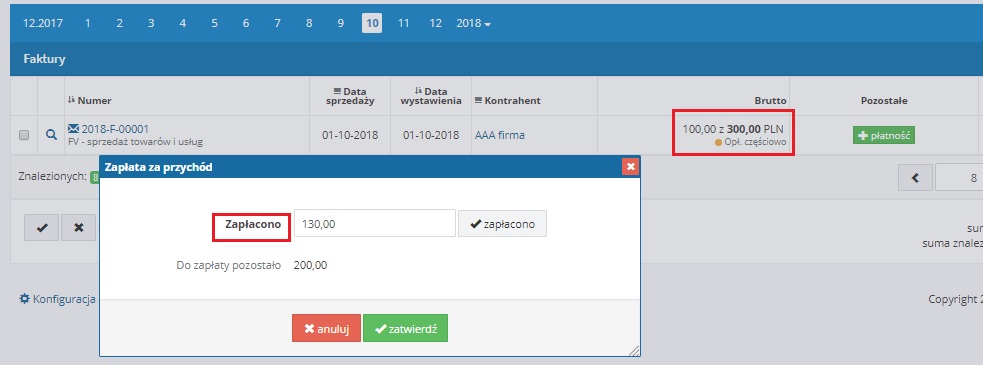Image resolution: width=983 pixels, height=365 pixels.
Task: Click the checkmark button below the table
Action: click(41, 228)
